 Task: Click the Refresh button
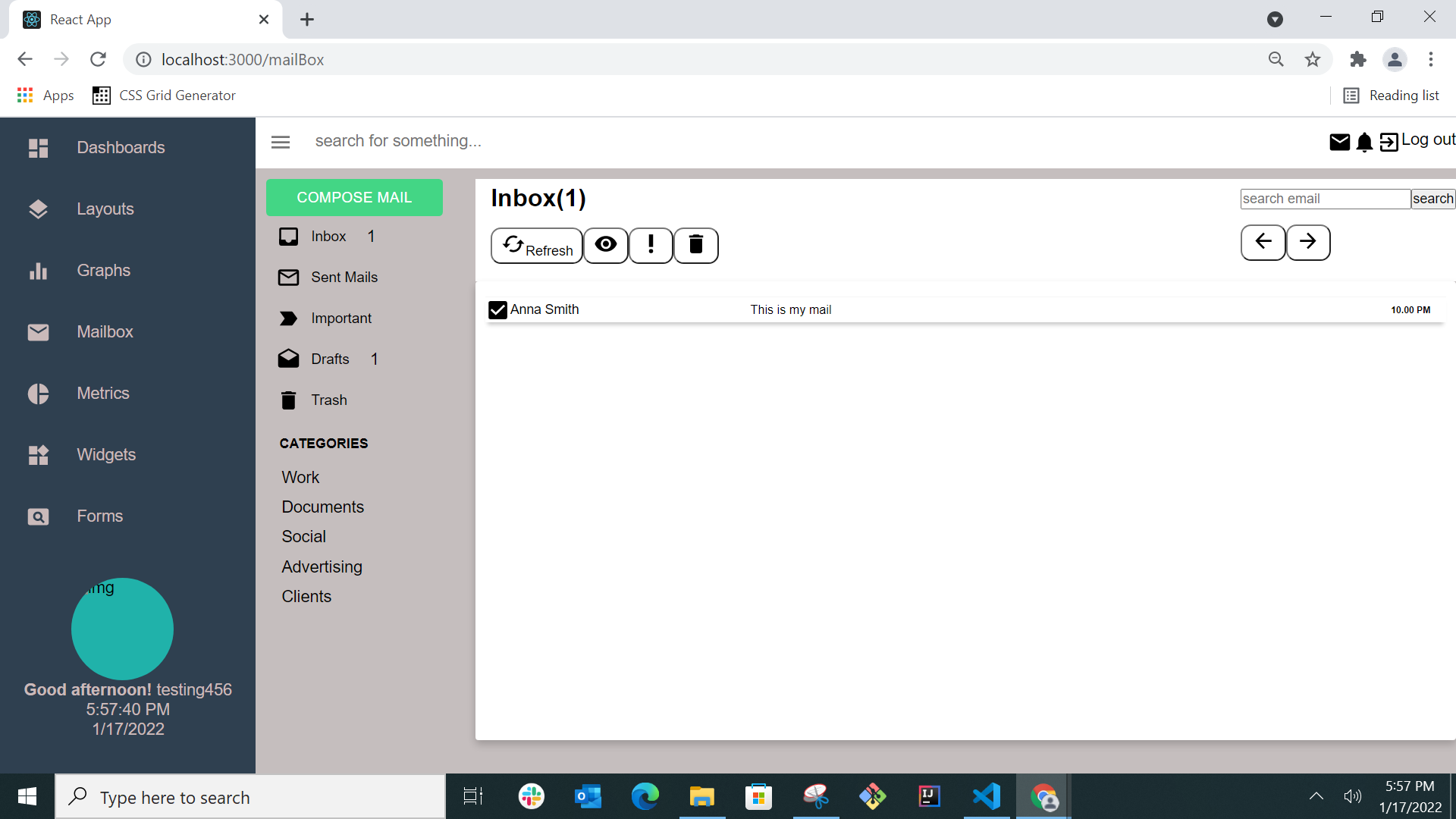click(x=537, y=246)
